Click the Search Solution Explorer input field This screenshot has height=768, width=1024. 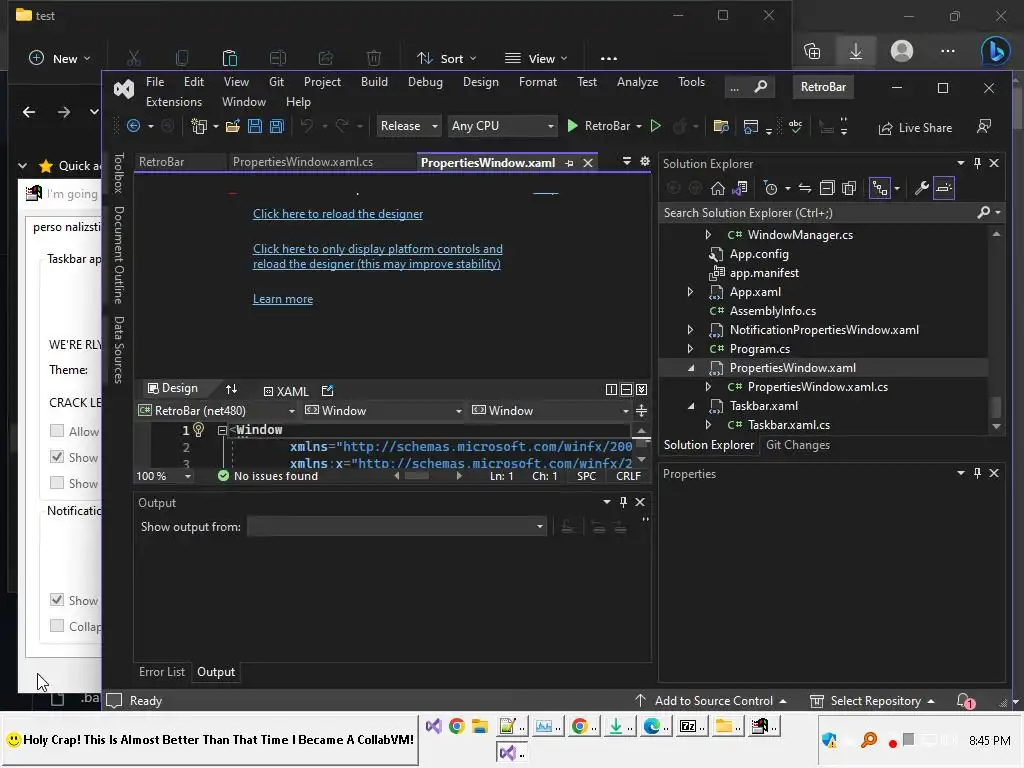pos(818,213)
